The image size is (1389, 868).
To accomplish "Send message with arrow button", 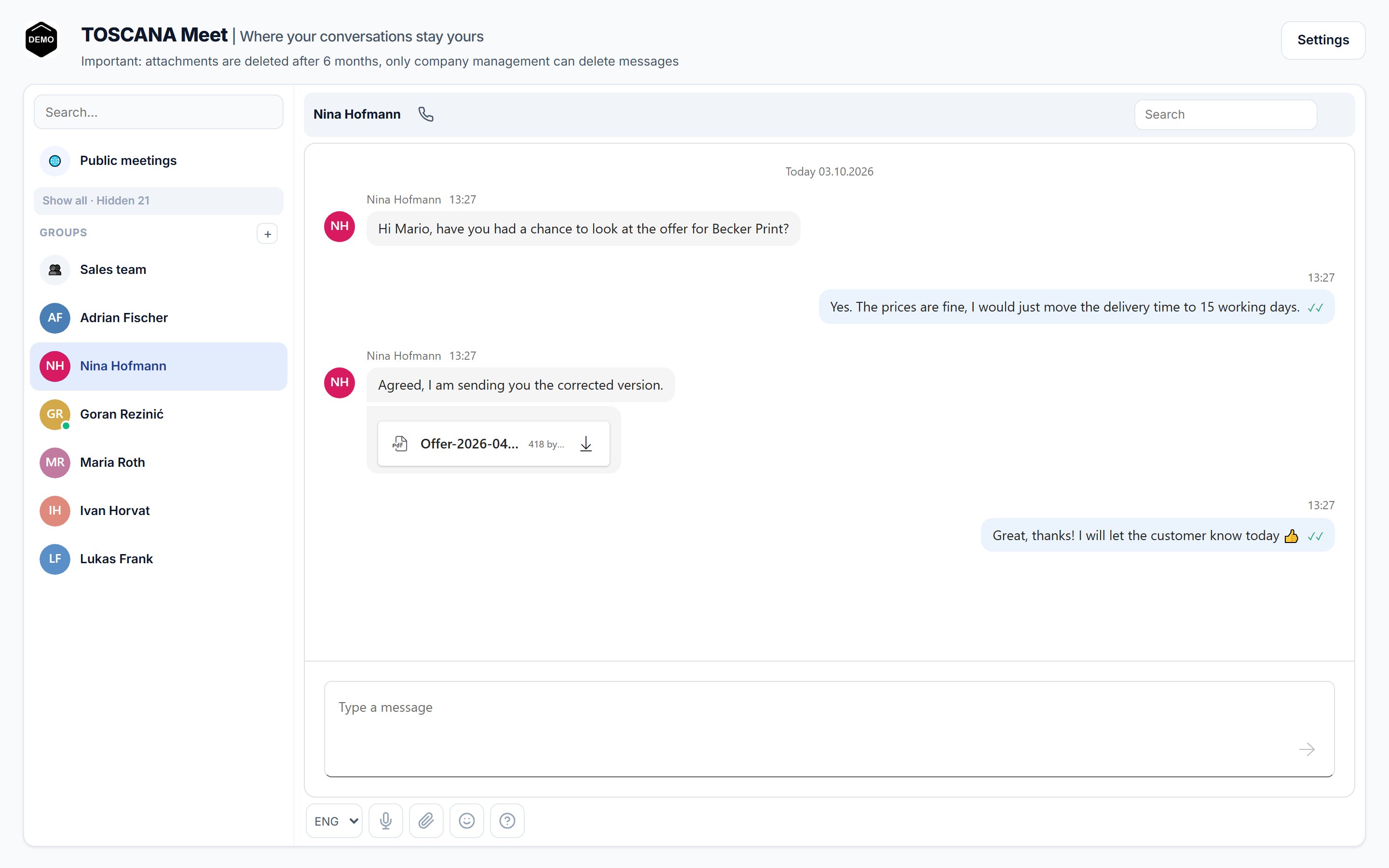I will coord(1307,749).
